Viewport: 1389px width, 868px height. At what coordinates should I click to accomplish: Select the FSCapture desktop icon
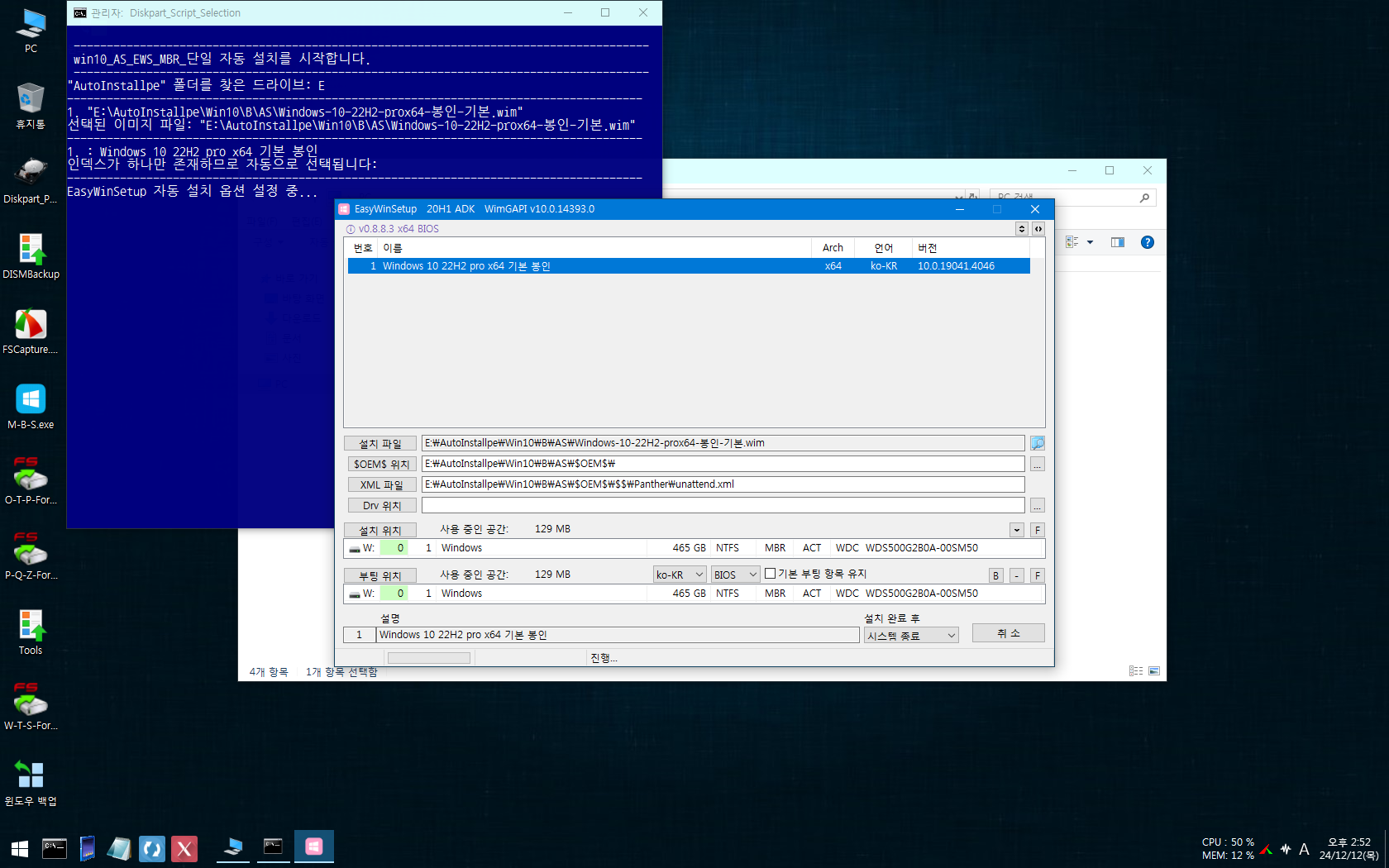pyautogui.click(x=31, y=331)
